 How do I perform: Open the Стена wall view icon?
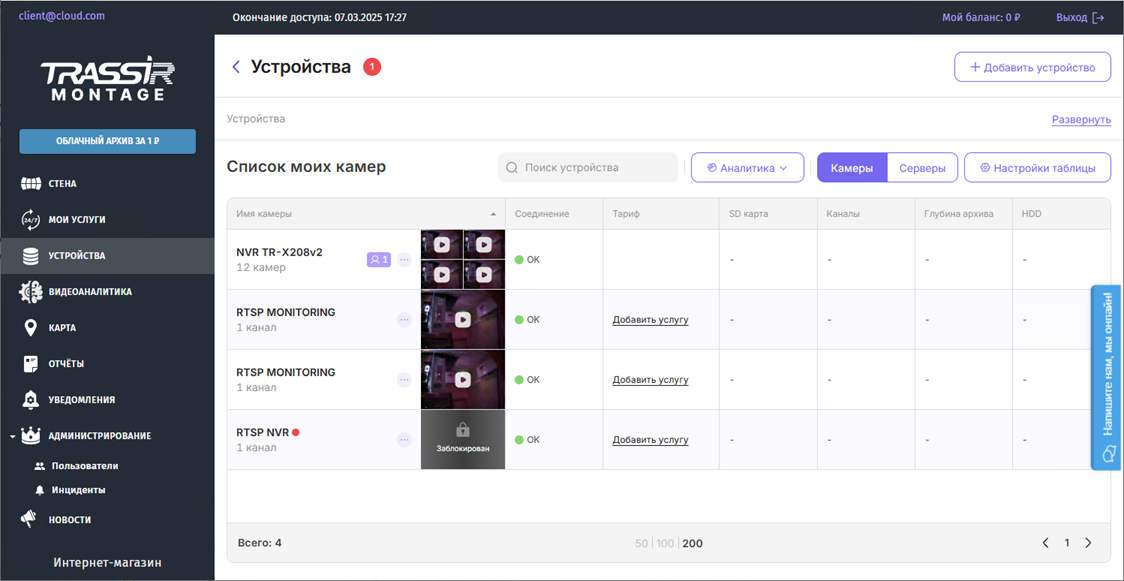pyautogui.click(x=30, y=184)
